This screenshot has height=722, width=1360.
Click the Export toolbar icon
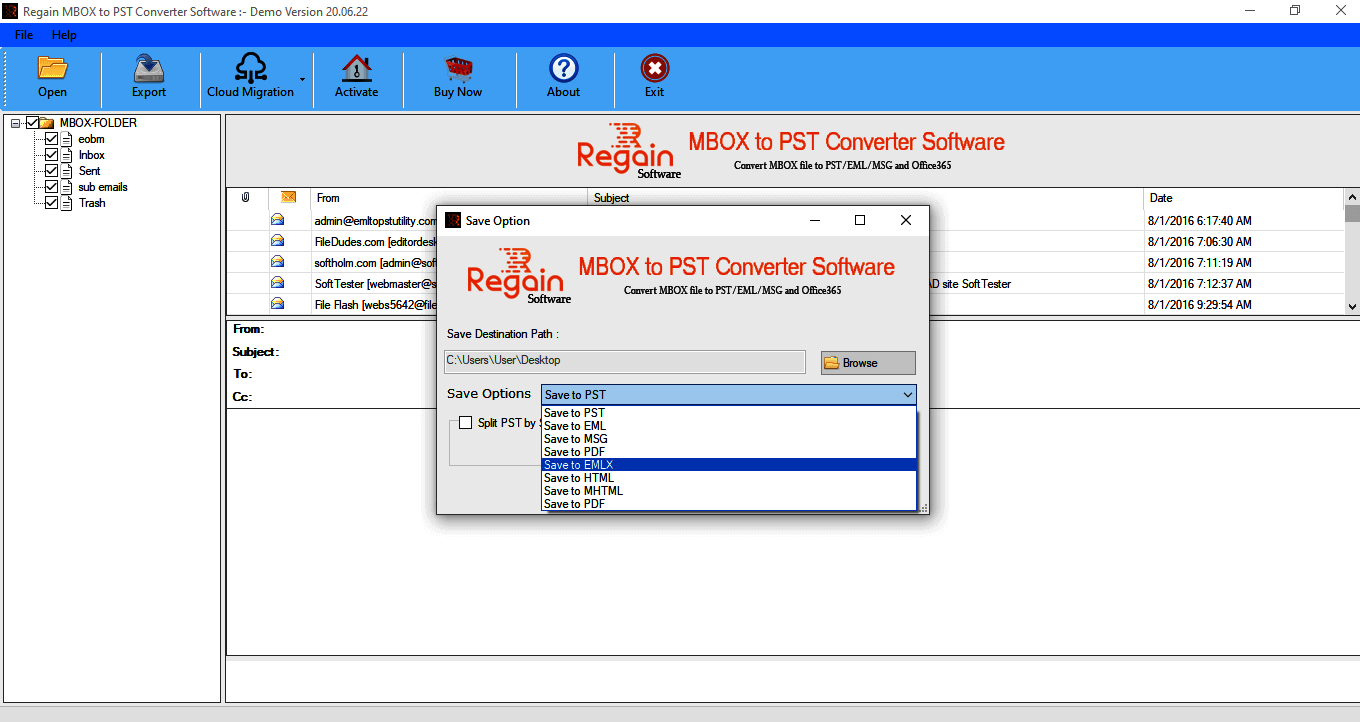click(149, 77)
